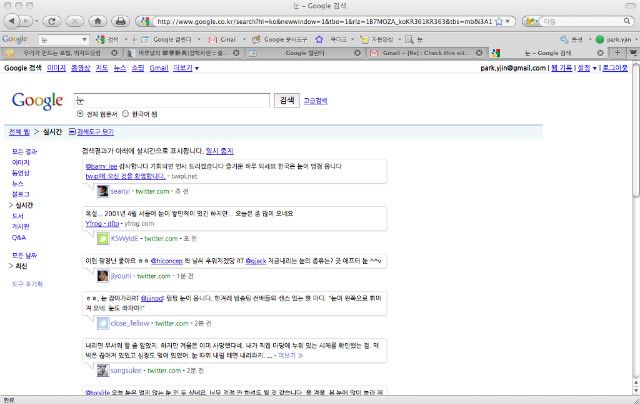Image resolution: width=640 pixels, height=404 pixels.
Task: Click the Google logo on the Google toolbar
Action: tap(15, 40)
